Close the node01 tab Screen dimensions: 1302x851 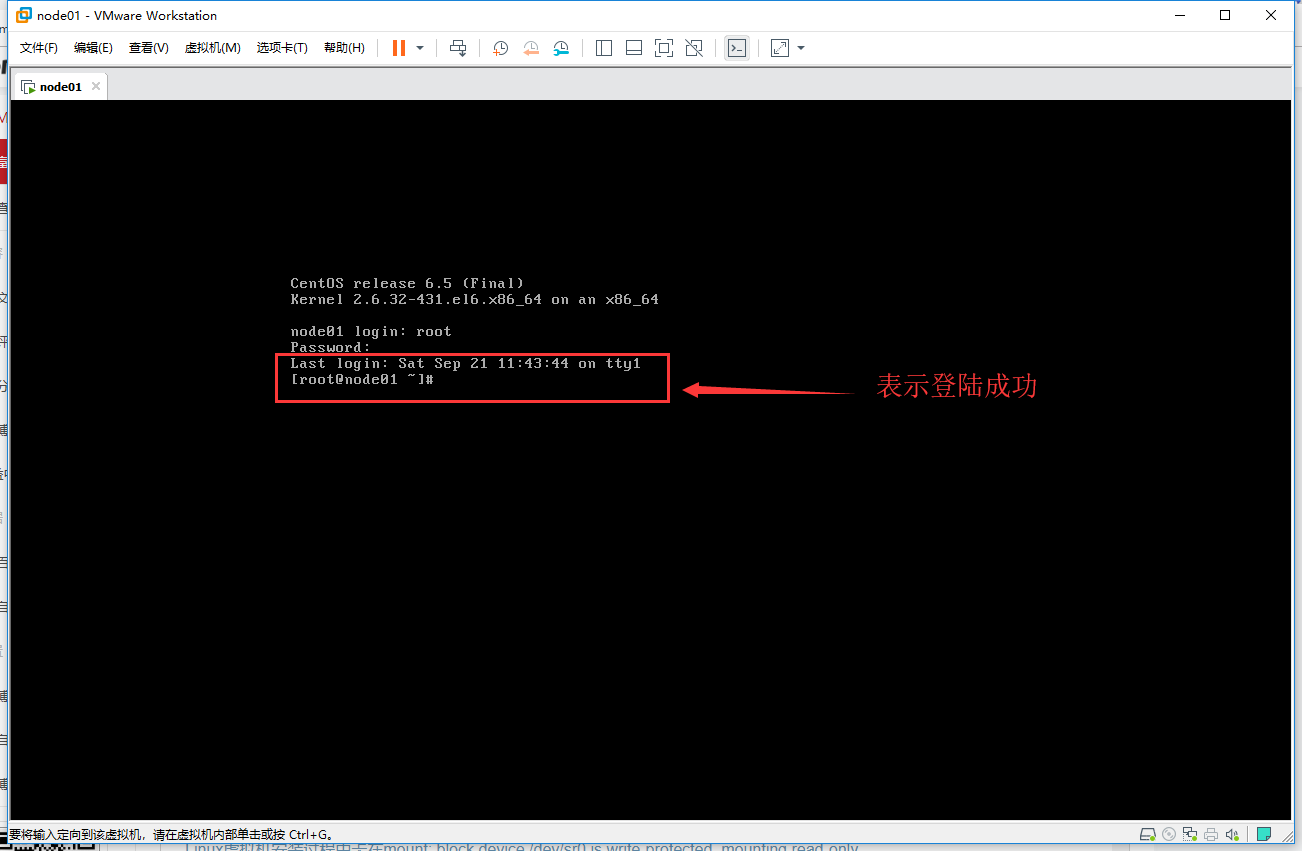(x=96, y=86)
